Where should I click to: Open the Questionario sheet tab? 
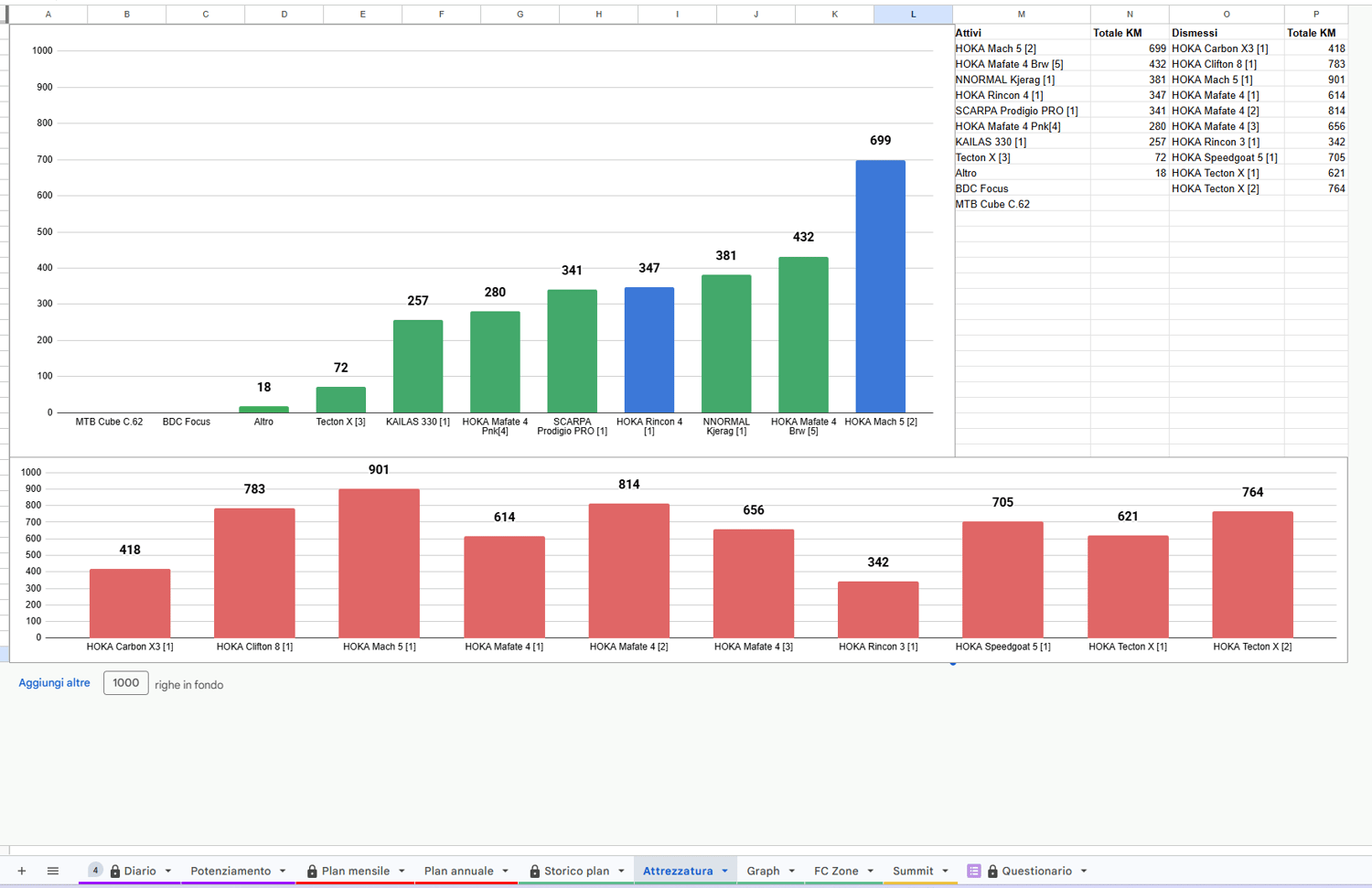(1036, 871)
